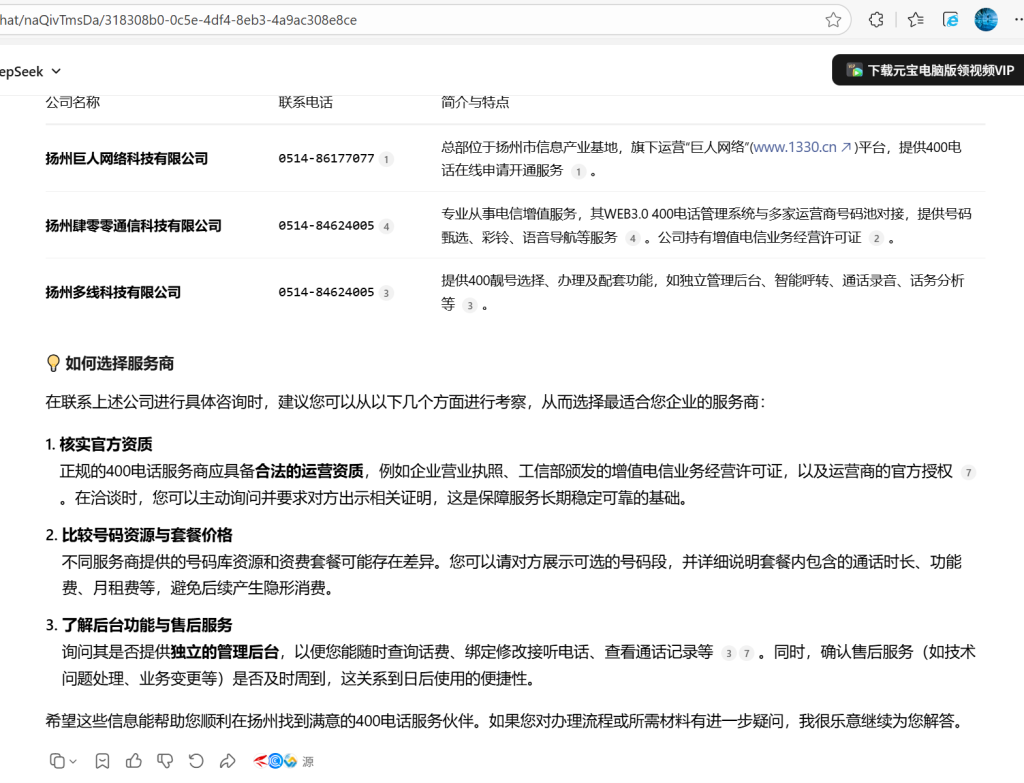
Task: Open the IE mode page icon
Action: [x=953, y=19]
